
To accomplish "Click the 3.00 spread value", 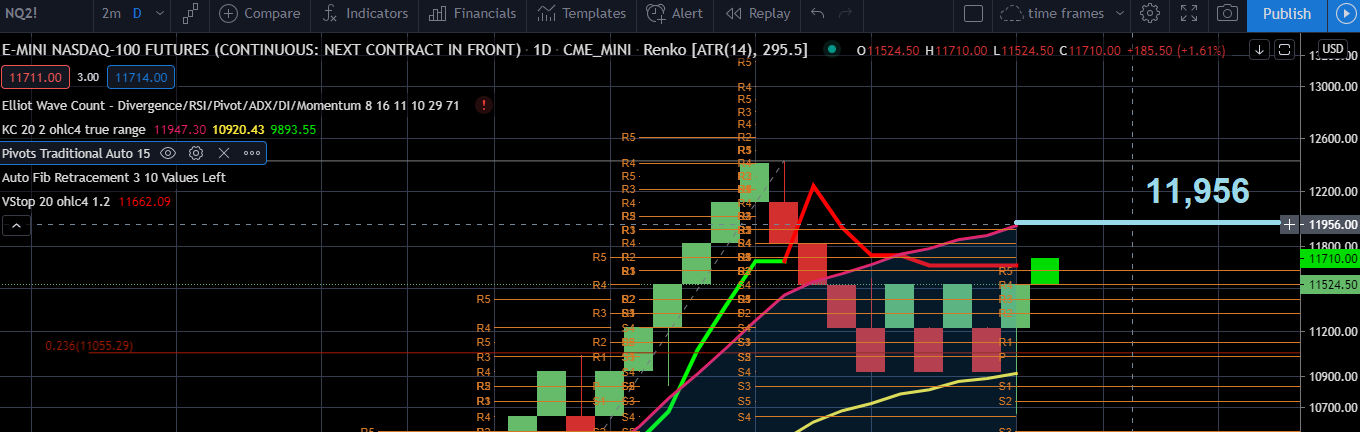I will [x=88, y=77].
